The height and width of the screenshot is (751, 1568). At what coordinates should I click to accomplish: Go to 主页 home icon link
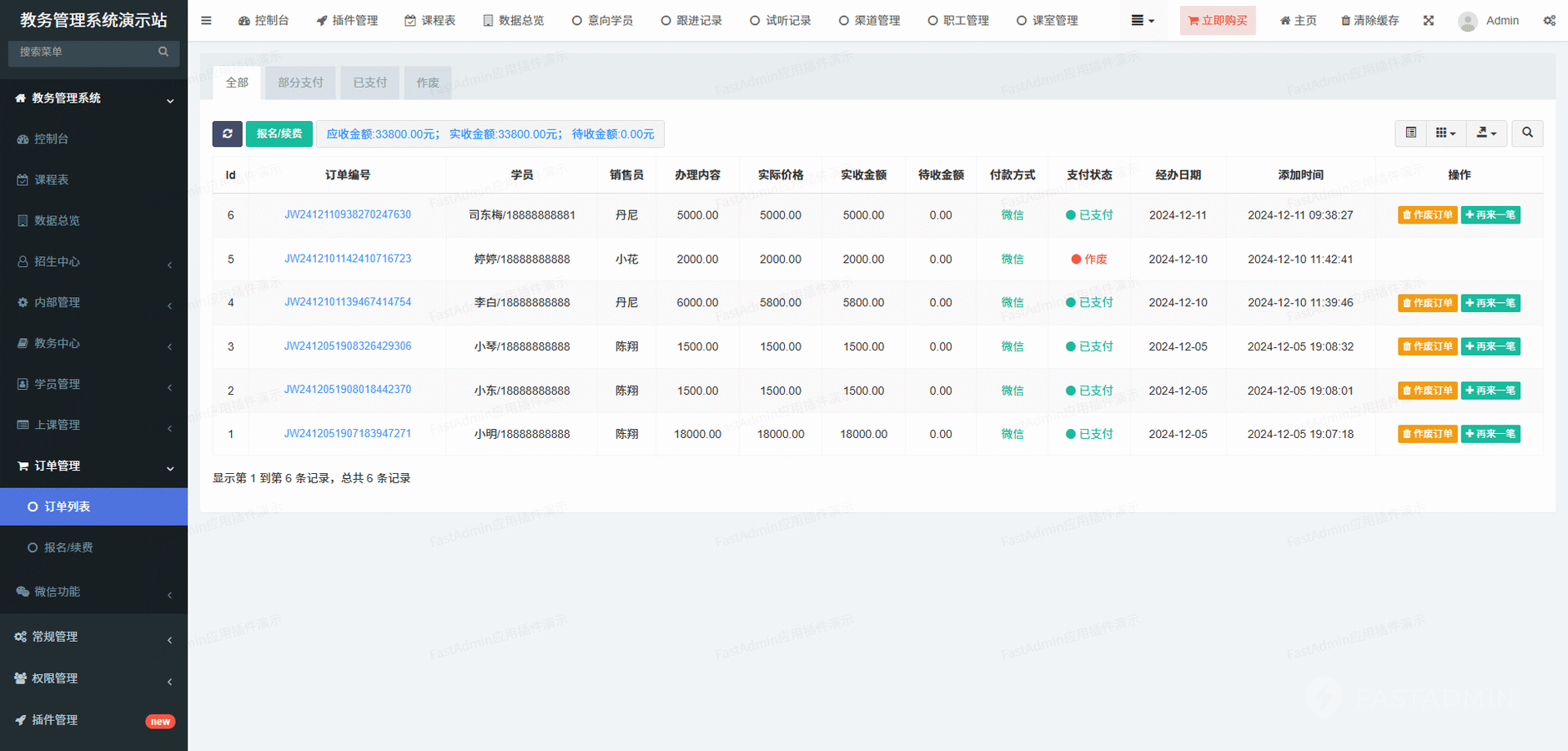[x=1298, y=21]
